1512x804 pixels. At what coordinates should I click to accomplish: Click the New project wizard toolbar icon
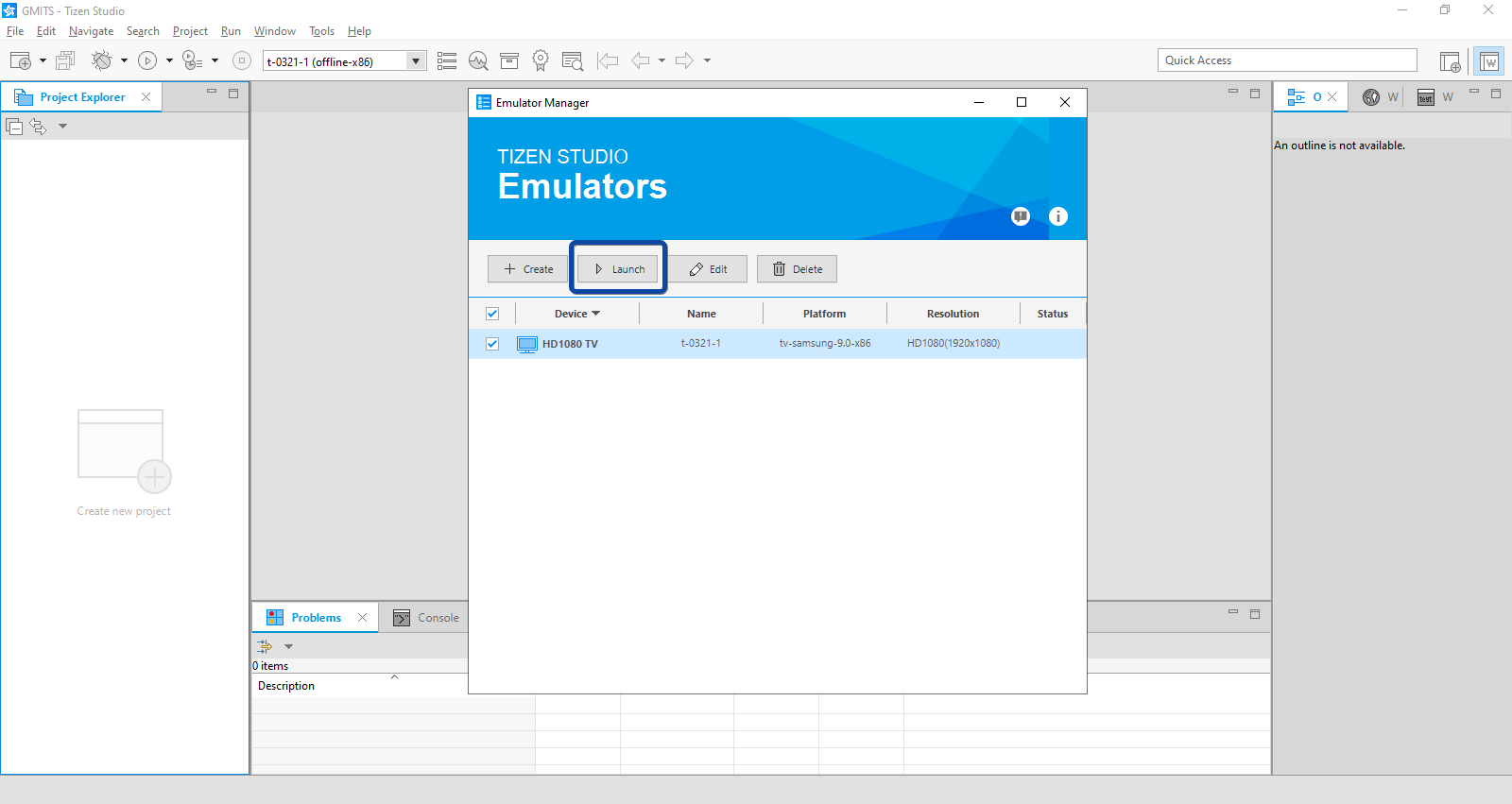pyautogui.click(x=20, y=60)
